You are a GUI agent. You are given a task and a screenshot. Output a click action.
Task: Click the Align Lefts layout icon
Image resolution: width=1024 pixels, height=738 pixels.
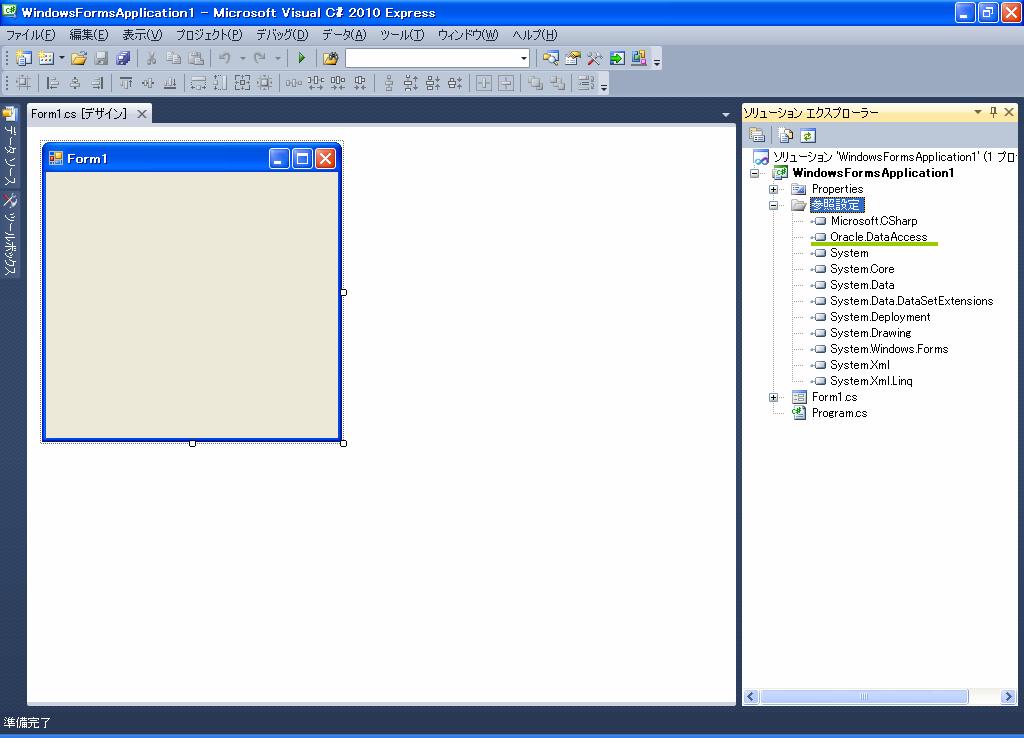[53, 83]
